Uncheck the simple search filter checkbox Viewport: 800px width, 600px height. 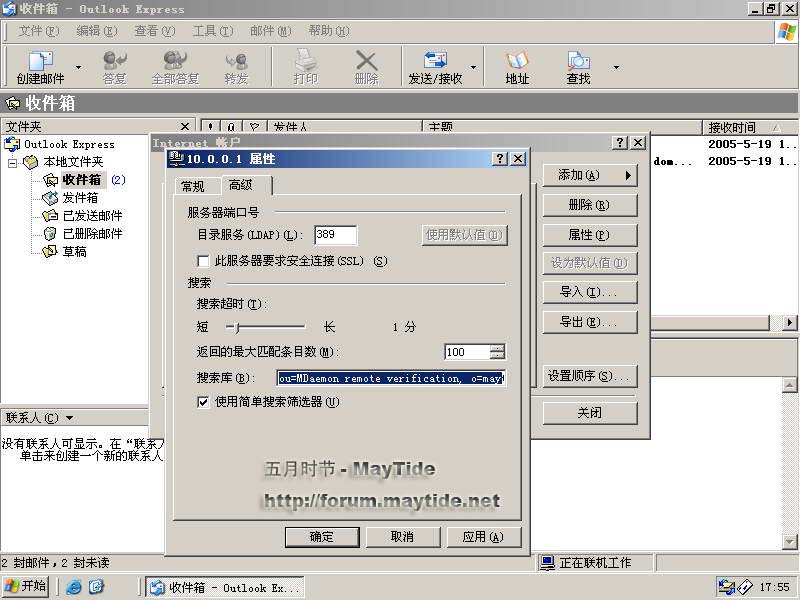pyautogui.click(x=204, y=402)
